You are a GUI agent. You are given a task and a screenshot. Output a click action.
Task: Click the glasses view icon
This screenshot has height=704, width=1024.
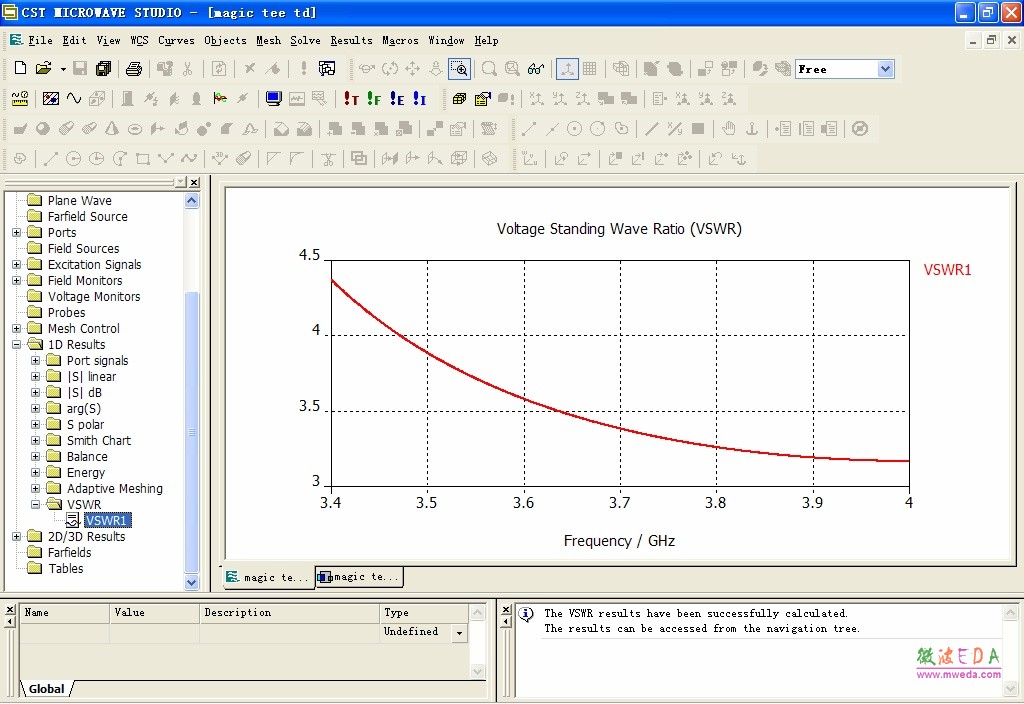[536, 69]
